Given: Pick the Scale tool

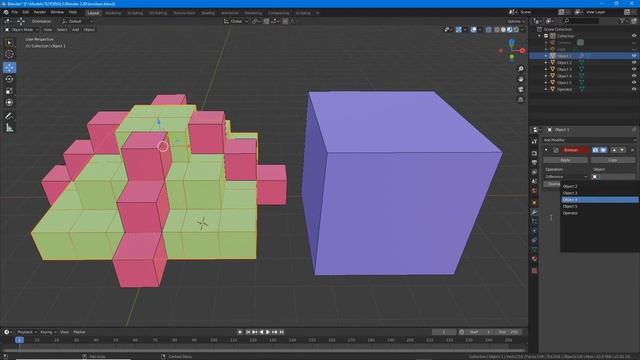Looking at the screenshot, I should coord(9,91).
